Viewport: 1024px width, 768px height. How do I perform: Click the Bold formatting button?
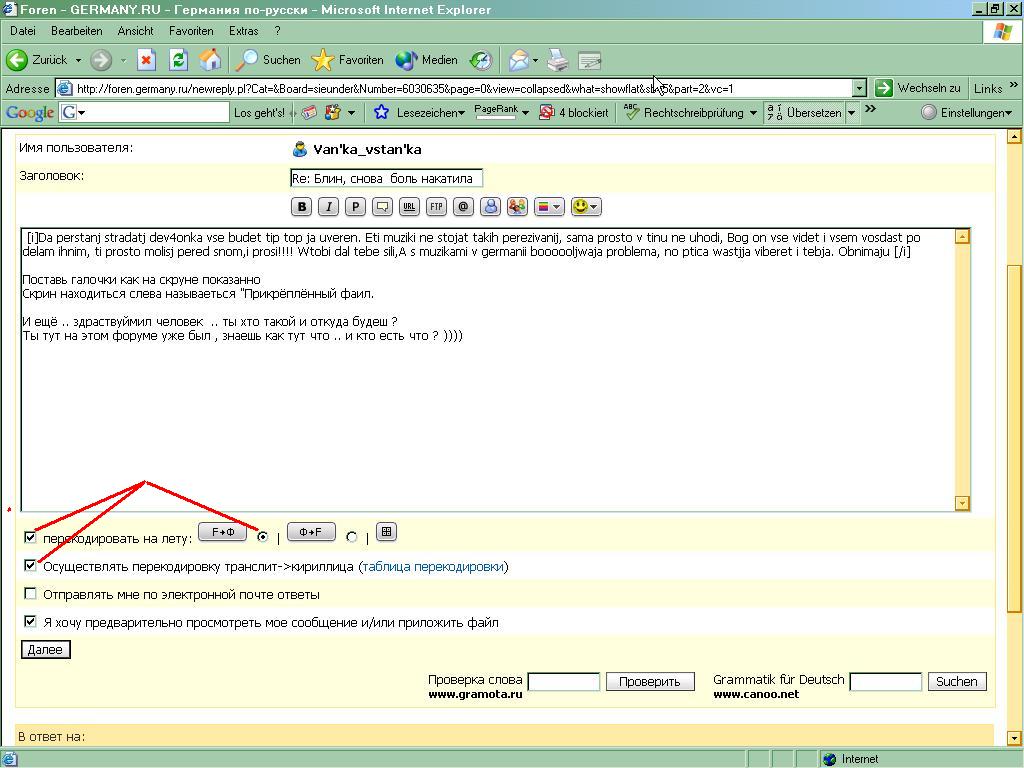tap(302, 207)
